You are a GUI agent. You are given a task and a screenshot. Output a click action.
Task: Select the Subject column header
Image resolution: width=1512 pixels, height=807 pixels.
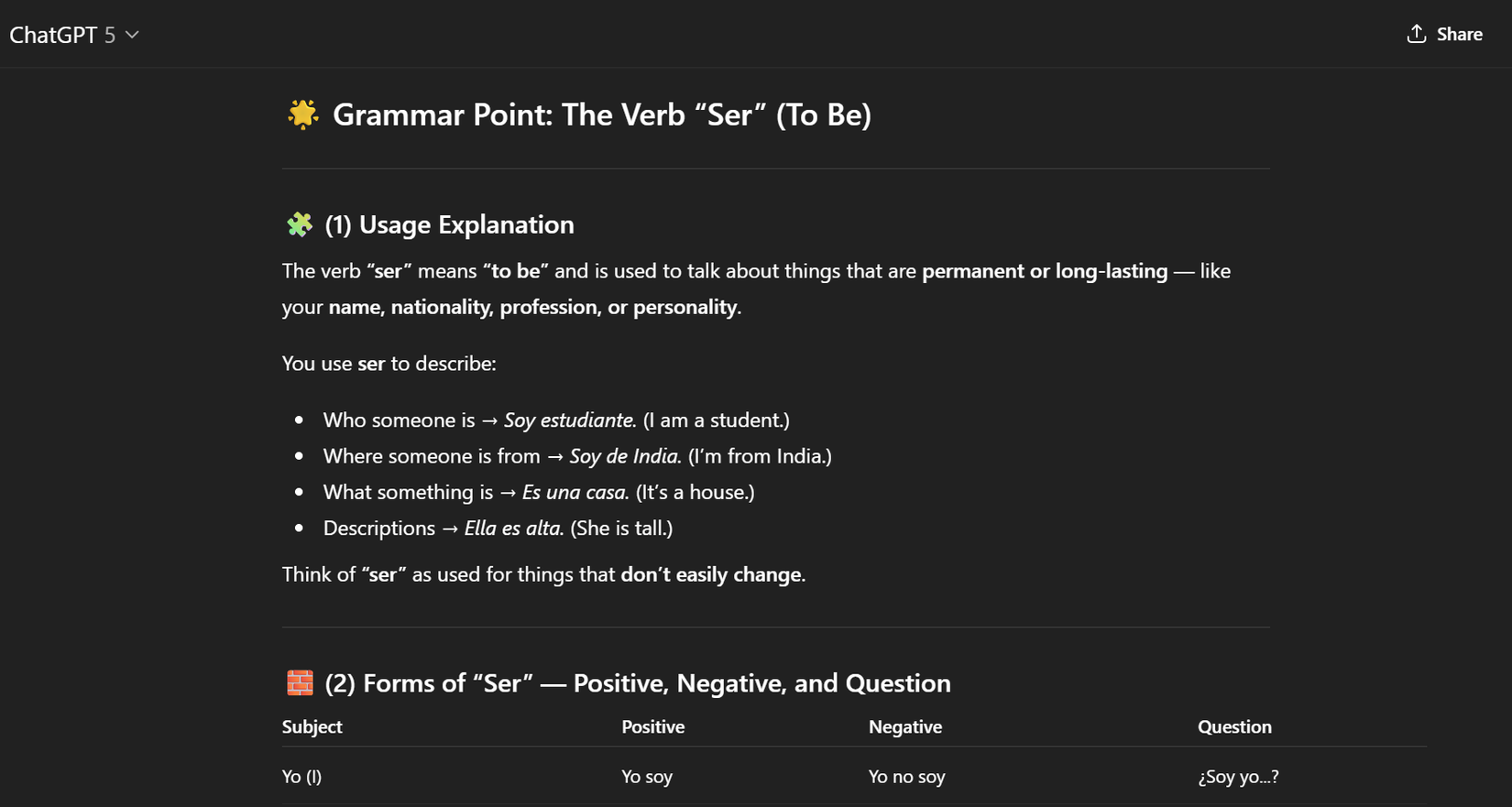click(312, 726)
